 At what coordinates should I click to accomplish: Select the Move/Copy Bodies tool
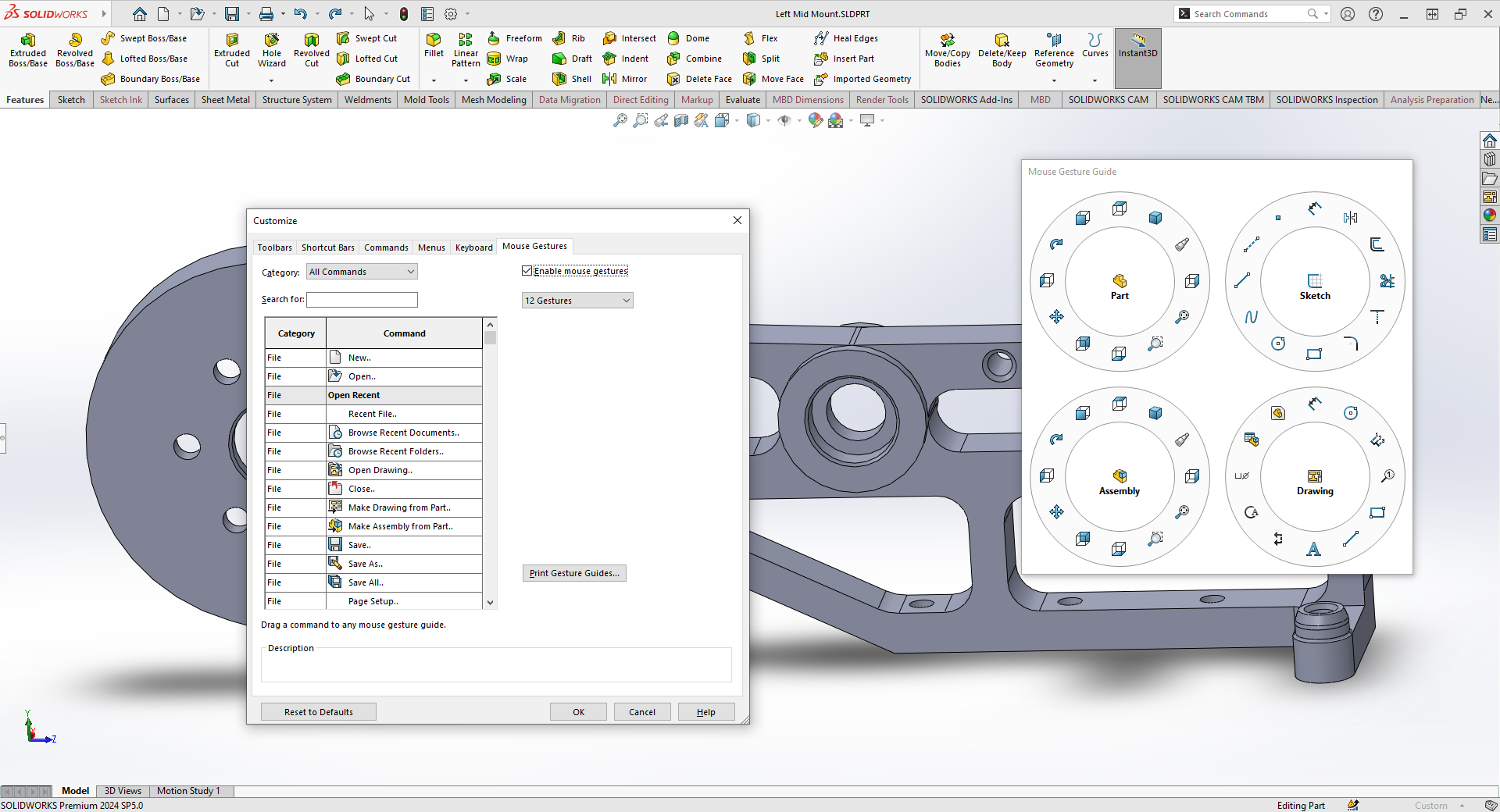click(948, 50)
